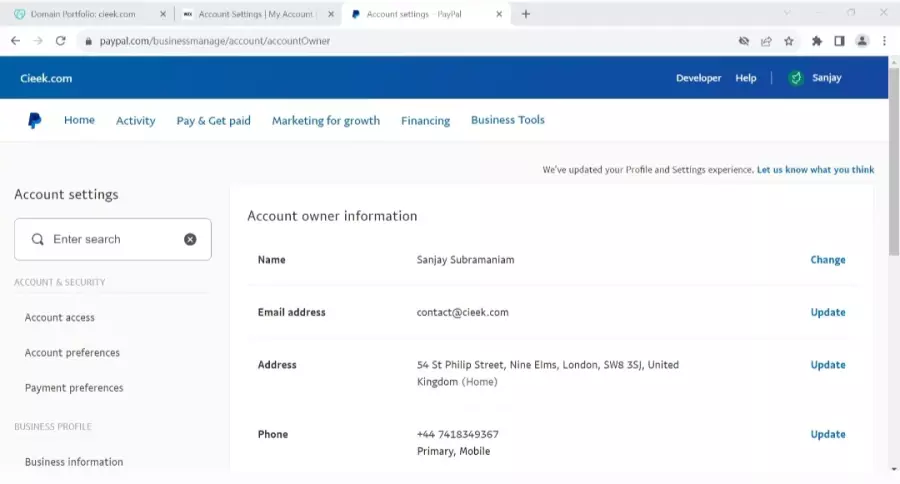Open the Activity menu
Screen dimensions: 900x484
tap(135, 121)
